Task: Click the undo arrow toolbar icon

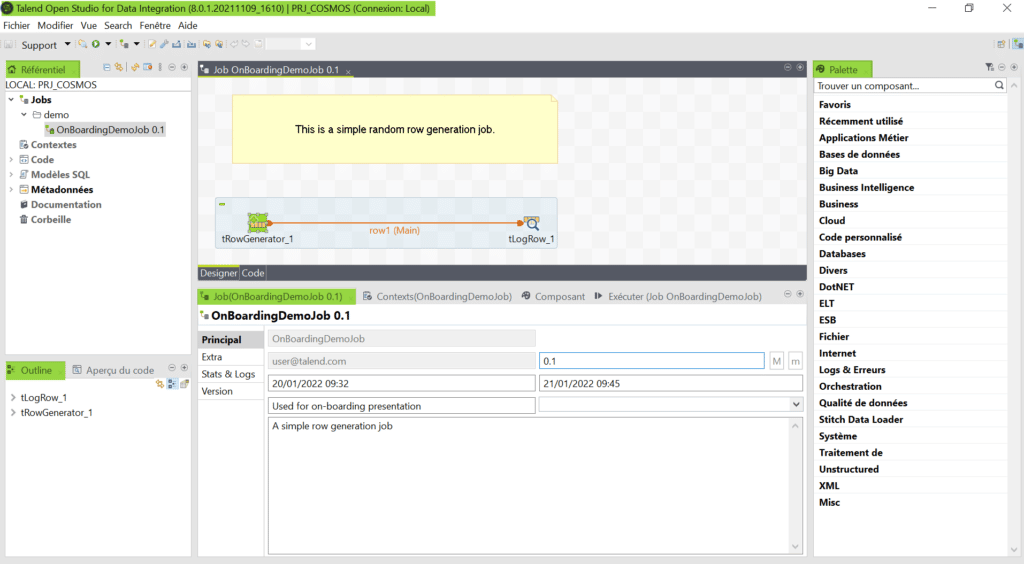Action: tap(234, 44)
